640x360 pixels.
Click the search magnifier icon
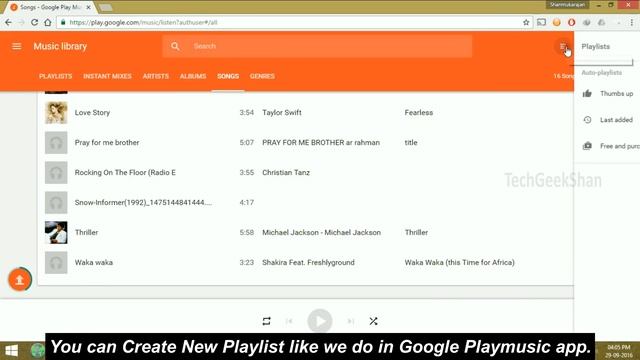pyautogui.click(x=175, y=47)
